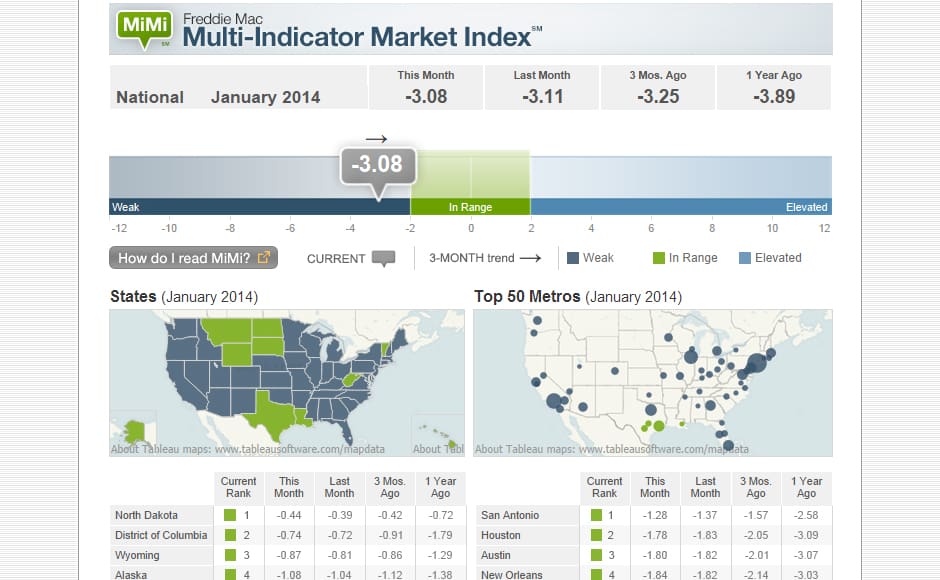
Task: Click the external-link icon beside How do I read MiMi
Action: (264, 256)
